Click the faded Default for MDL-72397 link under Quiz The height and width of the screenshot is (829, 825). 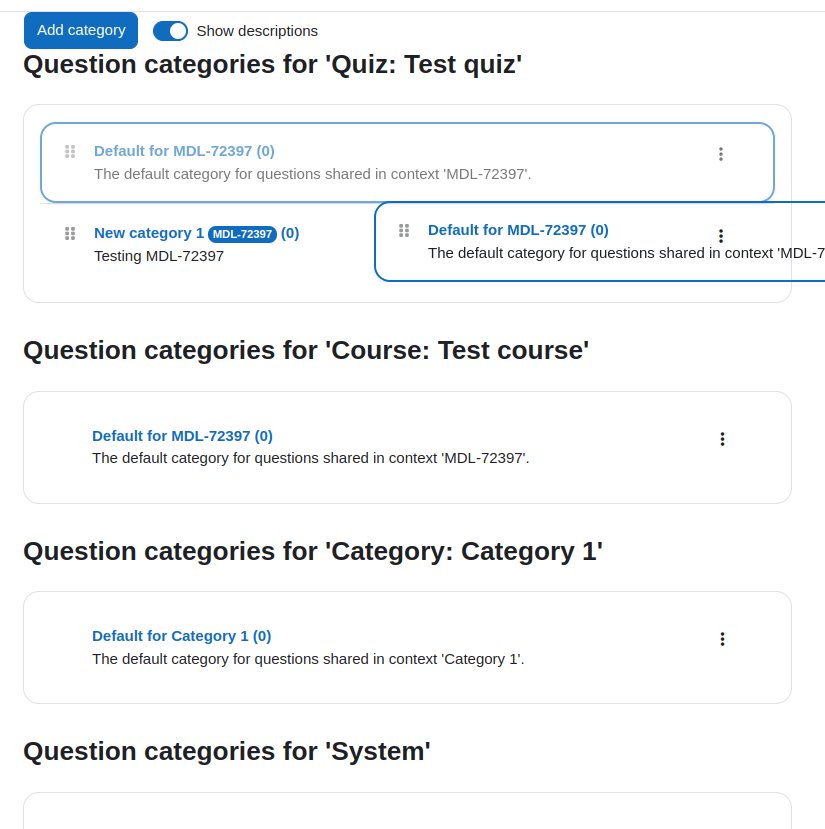184,151
